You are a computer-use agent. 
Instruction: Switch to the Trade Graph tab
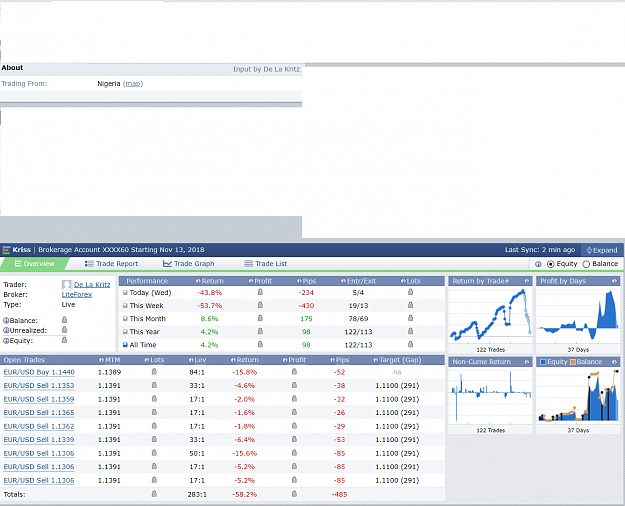click(x=189, y=264)
